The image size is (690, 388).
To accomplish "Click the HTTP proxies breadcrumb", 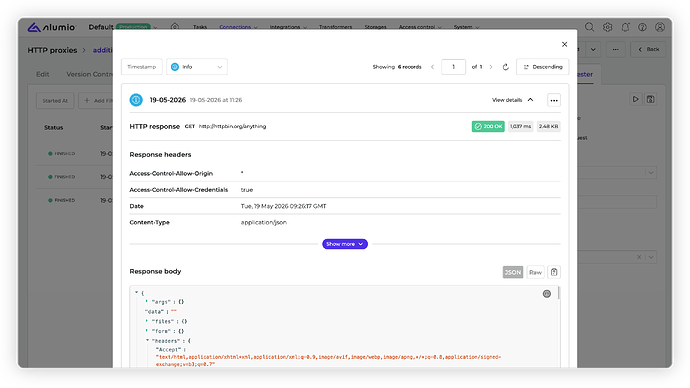I will point(52,50).
